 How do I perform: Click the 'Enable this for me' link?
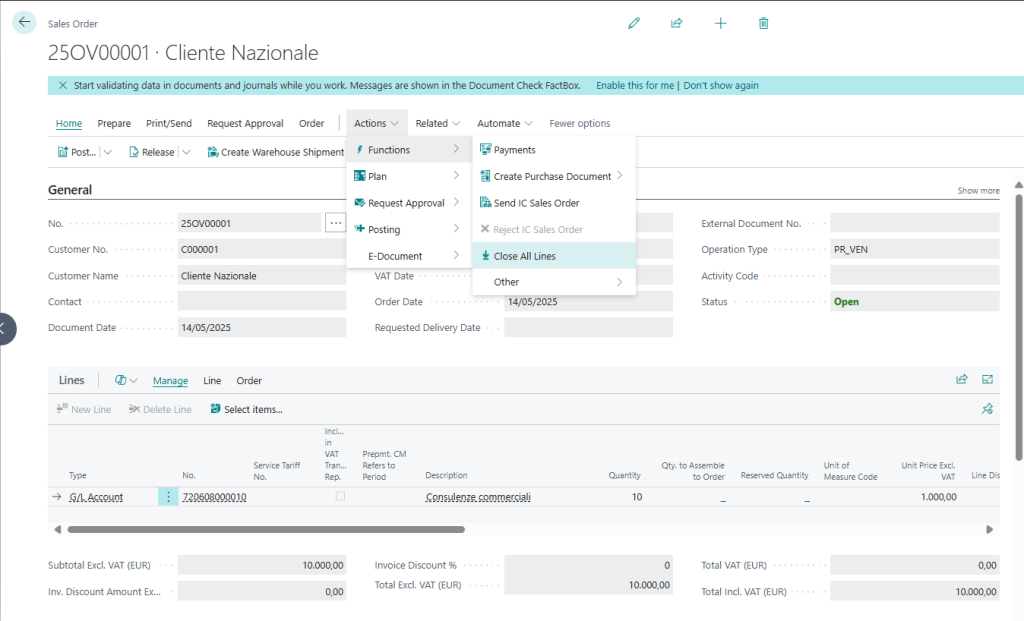click(635, 86)
